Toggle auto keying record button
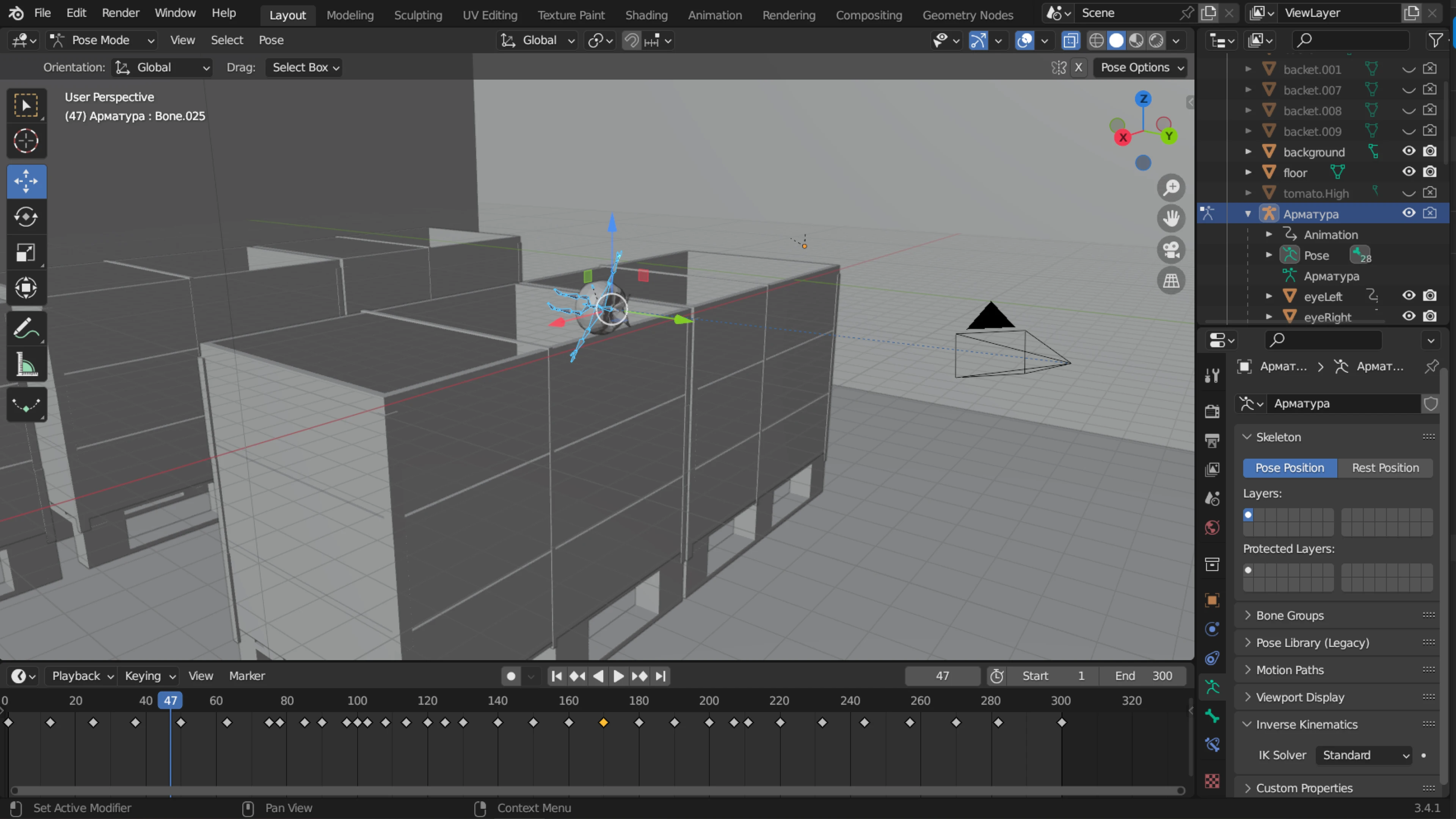The image size is (1456, 819). tap(511, 676)
